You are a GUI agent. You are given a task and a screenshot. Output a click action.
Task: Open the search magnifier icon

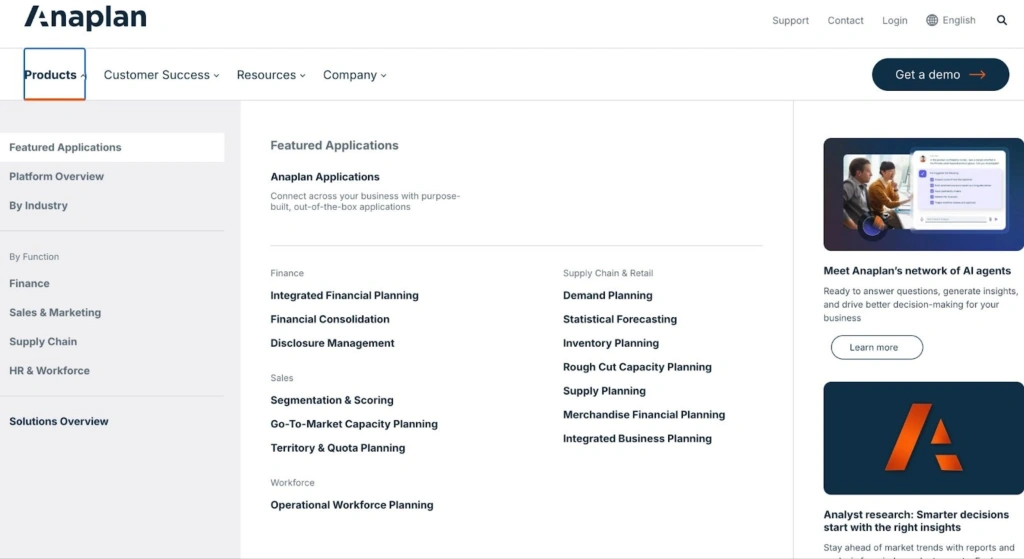point(1002,20)
